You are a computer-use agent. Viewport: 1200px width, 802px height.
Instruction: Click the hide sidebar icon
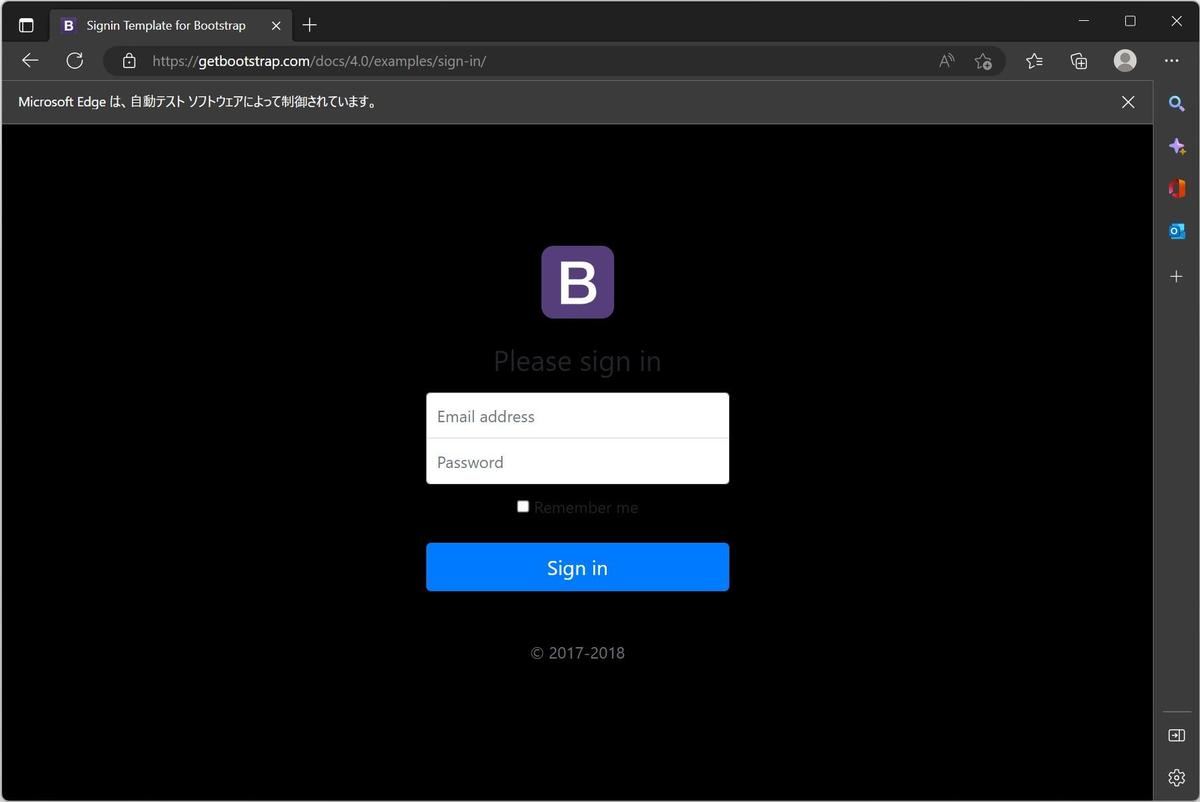(x=1177, y=735)
